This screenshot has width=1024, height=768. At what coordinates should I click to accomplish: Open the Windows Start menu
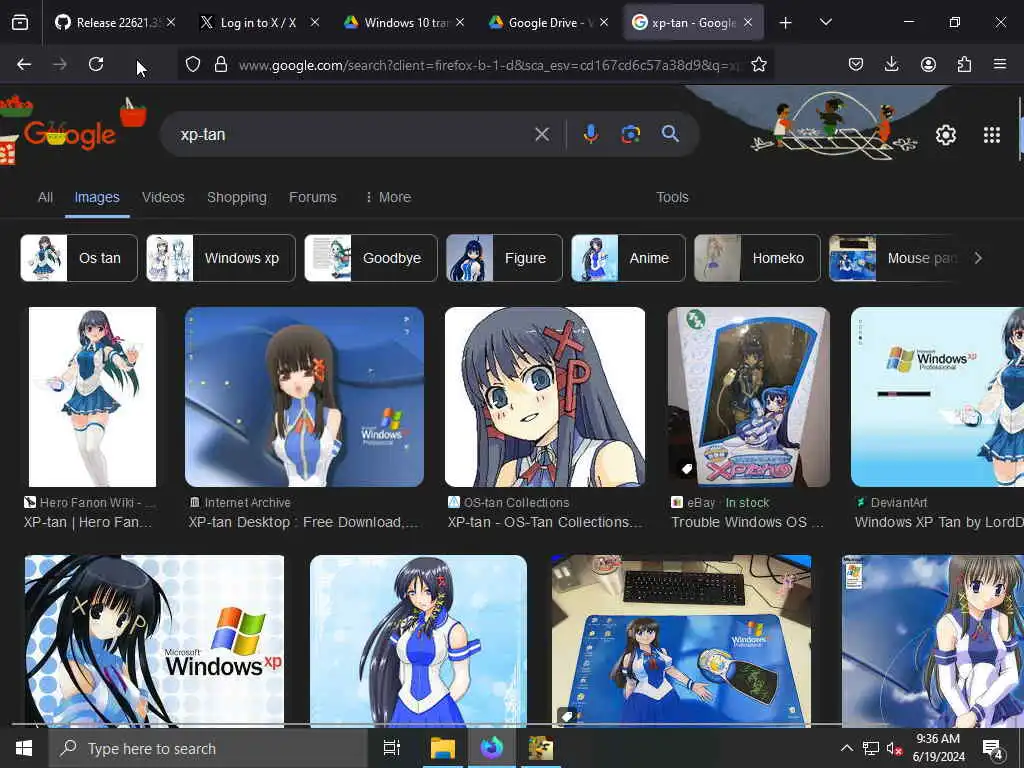[x=24, y=748]
